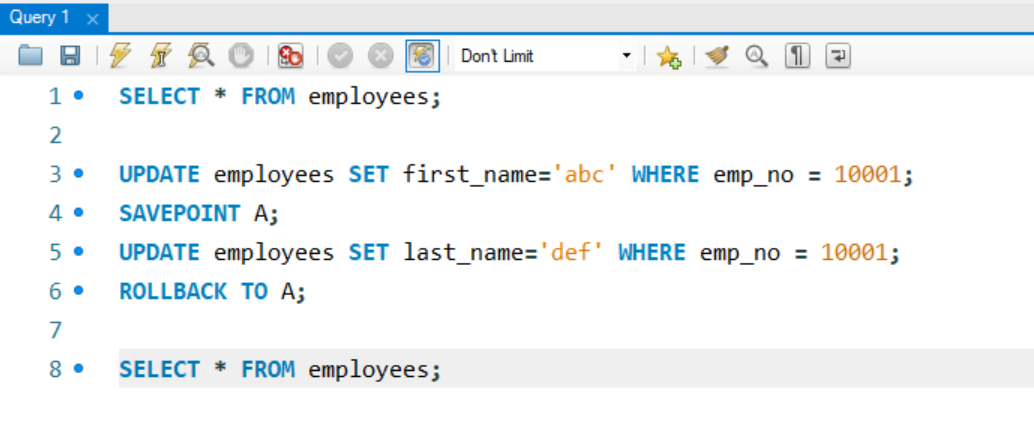Viewport: 1034px width, 448px height.
Task: Stop query execution hand icon
Action: point(241,56)
